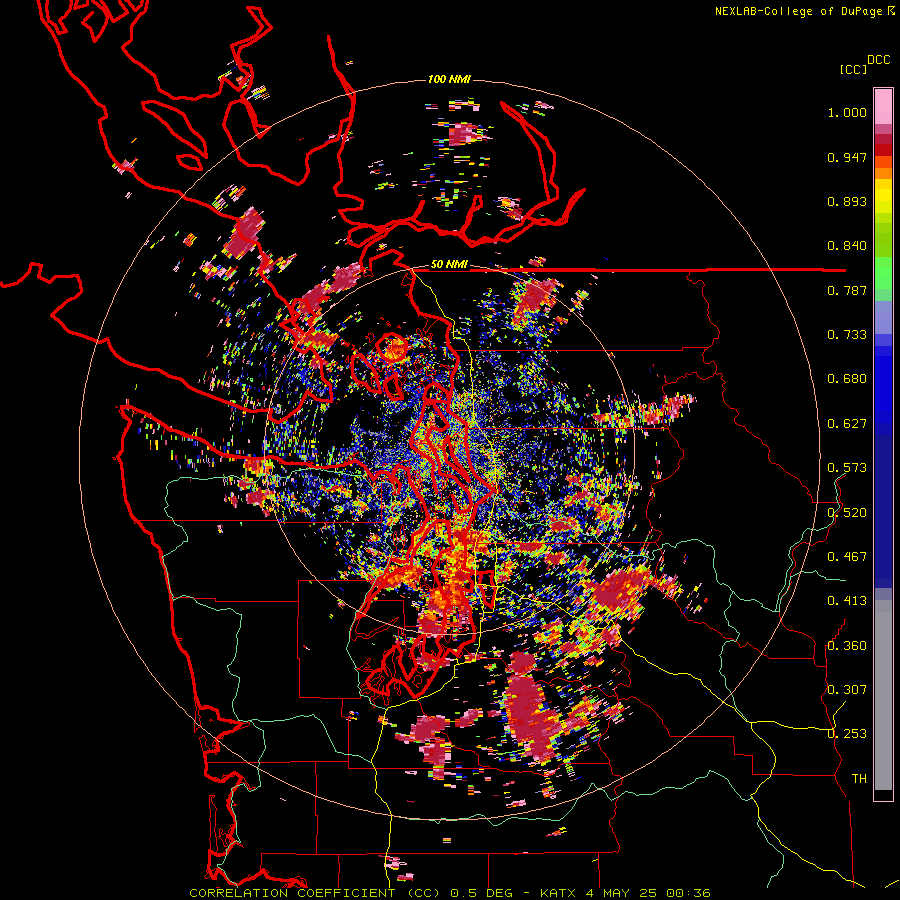This screenshot has height=900, width=900.
Task: Click the 50 NMI range ring label
Action: [x=449, y=264]
